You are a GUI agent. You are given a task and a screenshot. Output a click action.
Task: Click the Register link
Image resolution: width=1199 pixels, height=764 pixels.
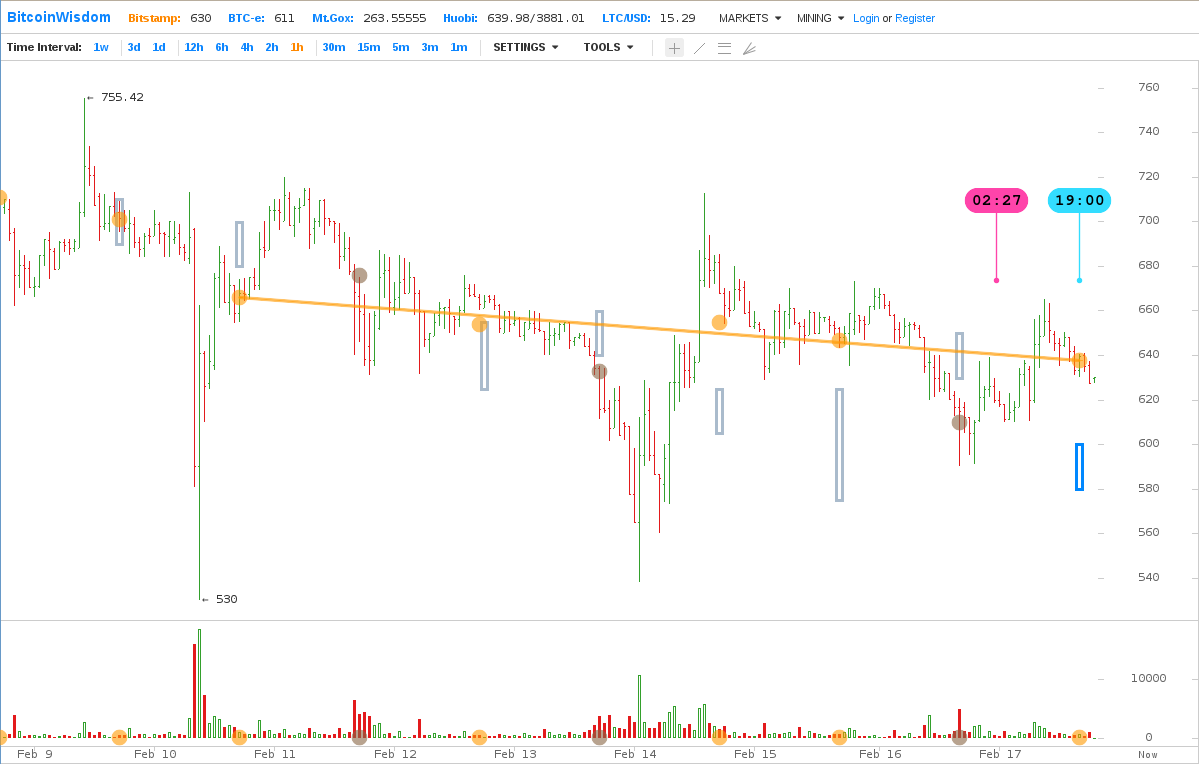coord(915,18)
